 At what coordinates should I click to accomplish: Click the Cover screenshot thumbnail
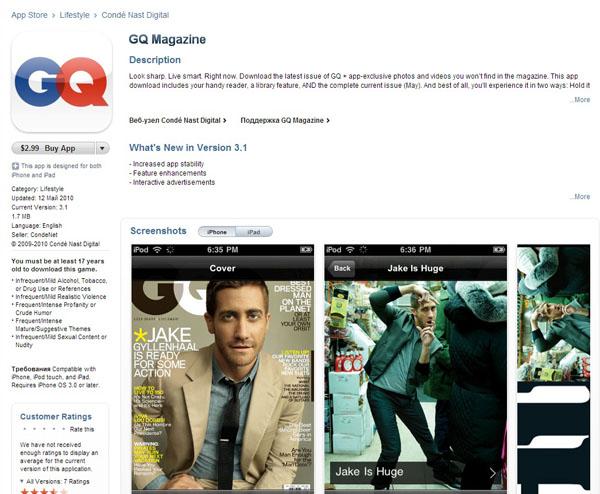pyautogui.click(x=223, y=368)
